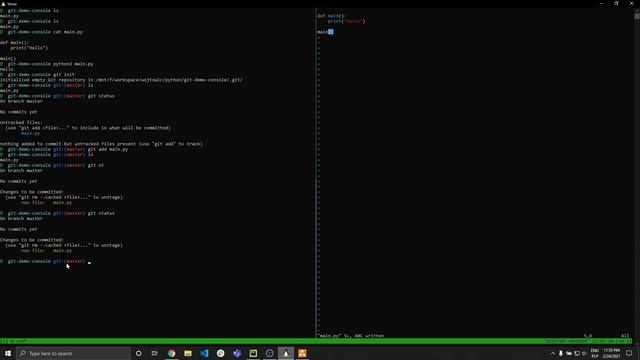Click the highlighted cursor on the editor's main() line
The image size is (640, 360).
[x=331, y=32]
